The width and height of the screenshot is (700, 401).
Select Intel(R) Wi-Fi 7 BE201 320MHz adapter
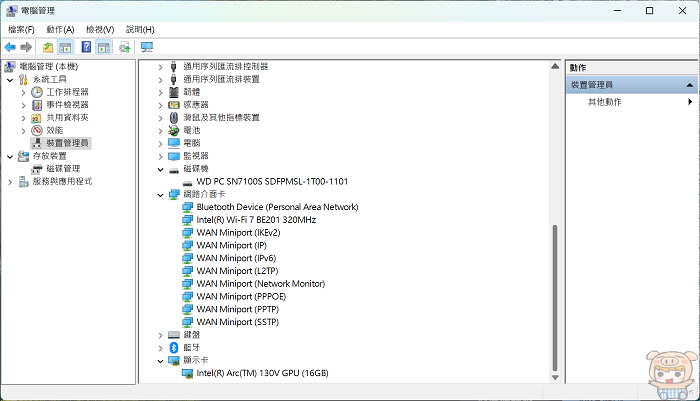pos(256,220)
